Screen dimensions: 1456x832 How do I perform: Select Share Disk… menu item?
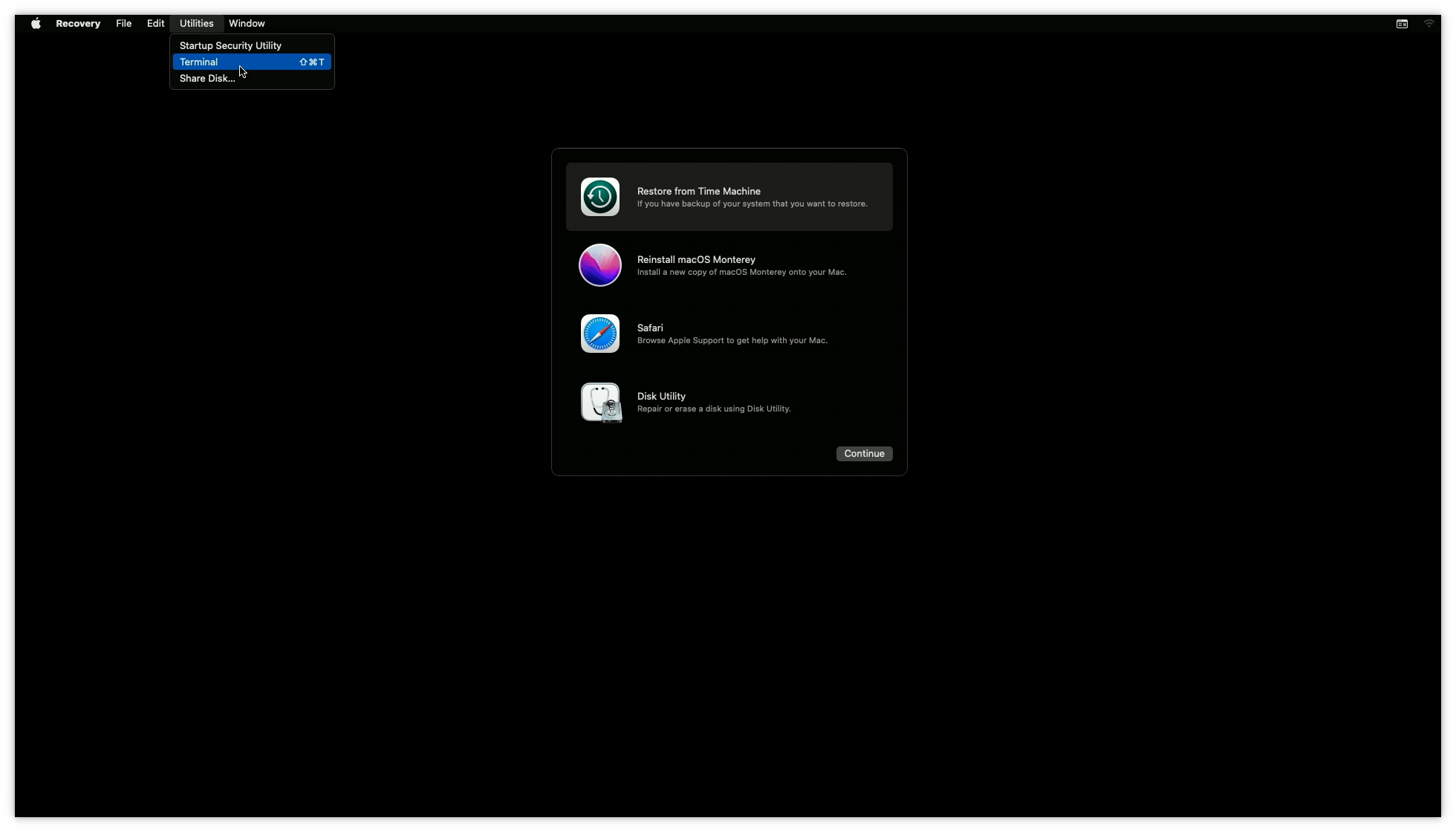pos(207,79)
